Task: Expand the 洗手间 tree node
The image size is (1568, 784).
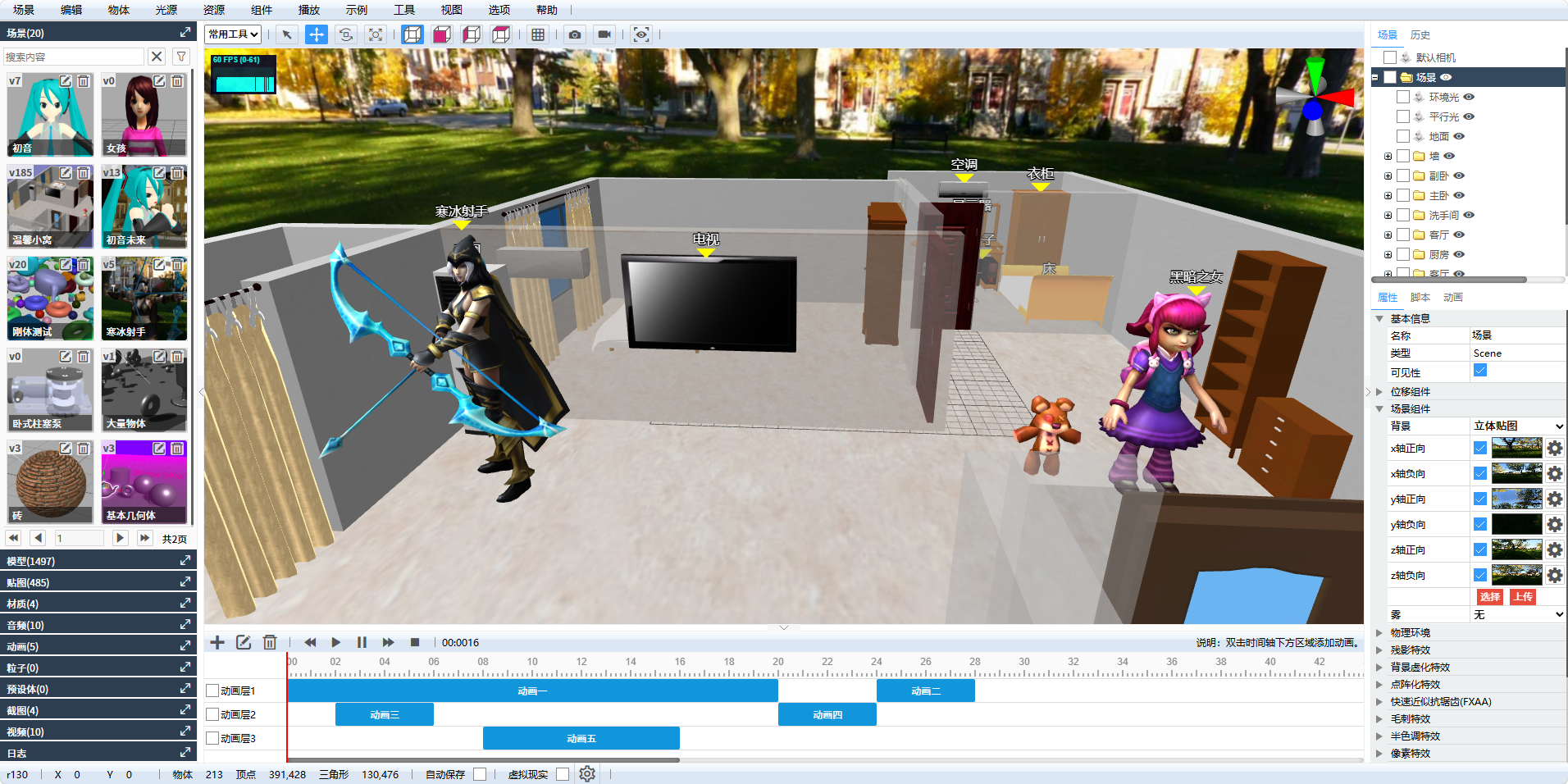Action: pos(1388,215)
